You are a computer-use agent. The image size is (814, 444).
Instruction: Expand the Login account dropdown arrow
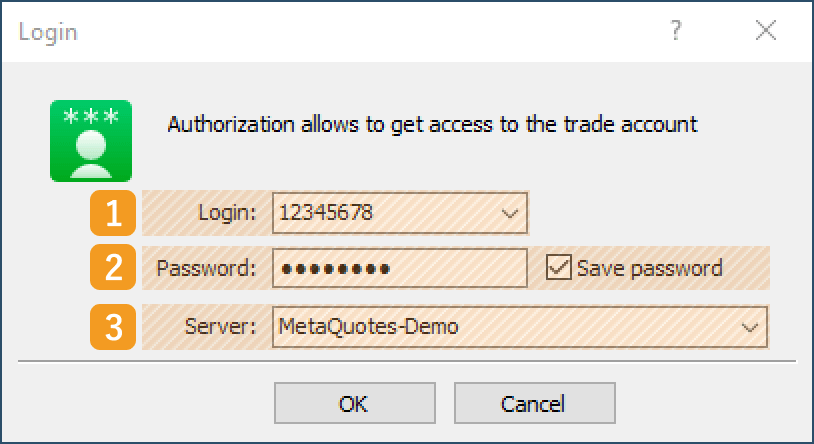pos(509,212)
